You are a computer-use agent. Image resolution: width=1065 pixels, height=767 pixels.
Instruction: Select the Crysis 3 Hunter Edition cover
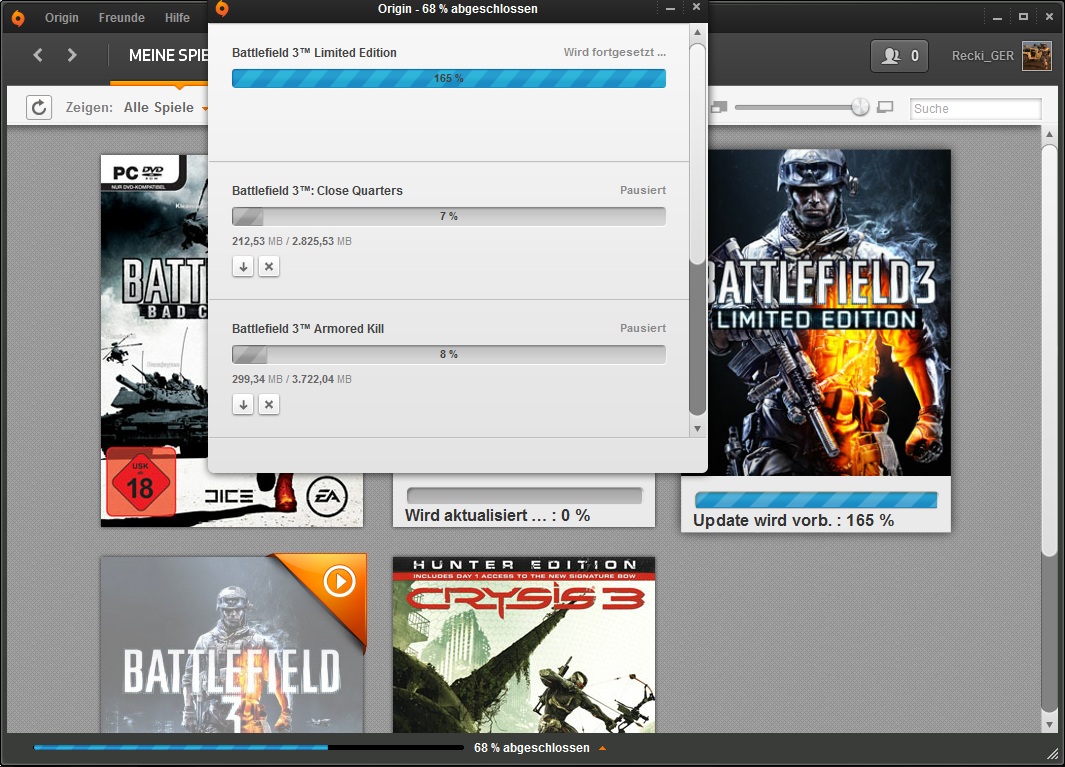[x=524, y=645]
